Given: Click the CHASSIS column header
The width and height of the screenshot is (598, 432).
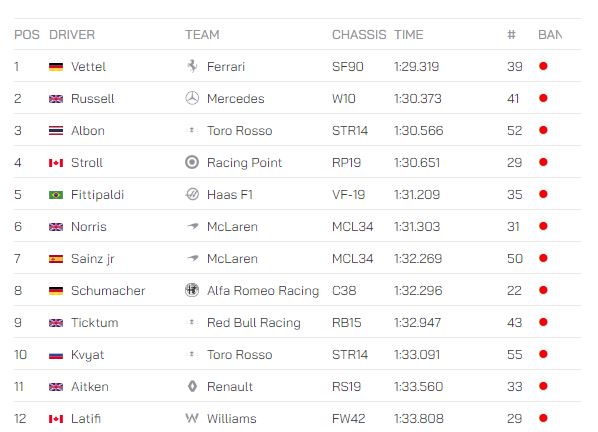Looking at the screenshot, I should 359,35.
